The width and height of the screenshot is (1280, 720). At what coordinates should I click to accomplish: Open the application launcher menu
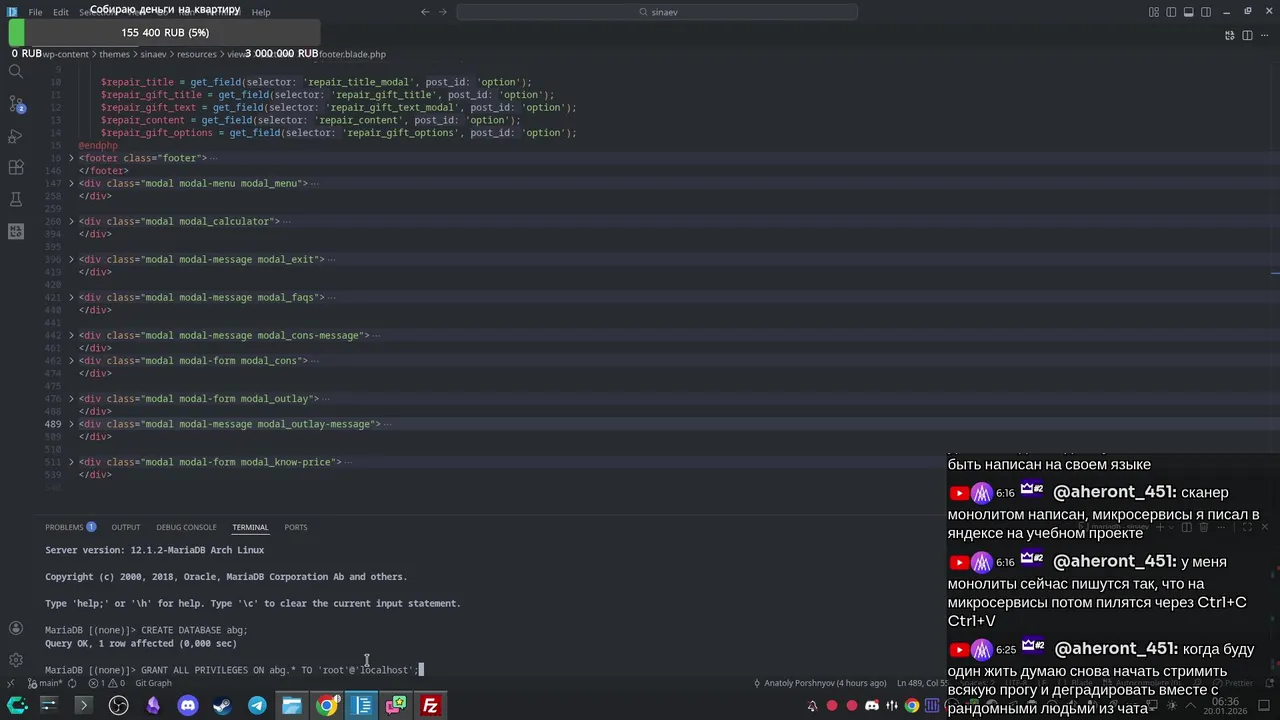[16, 706]
